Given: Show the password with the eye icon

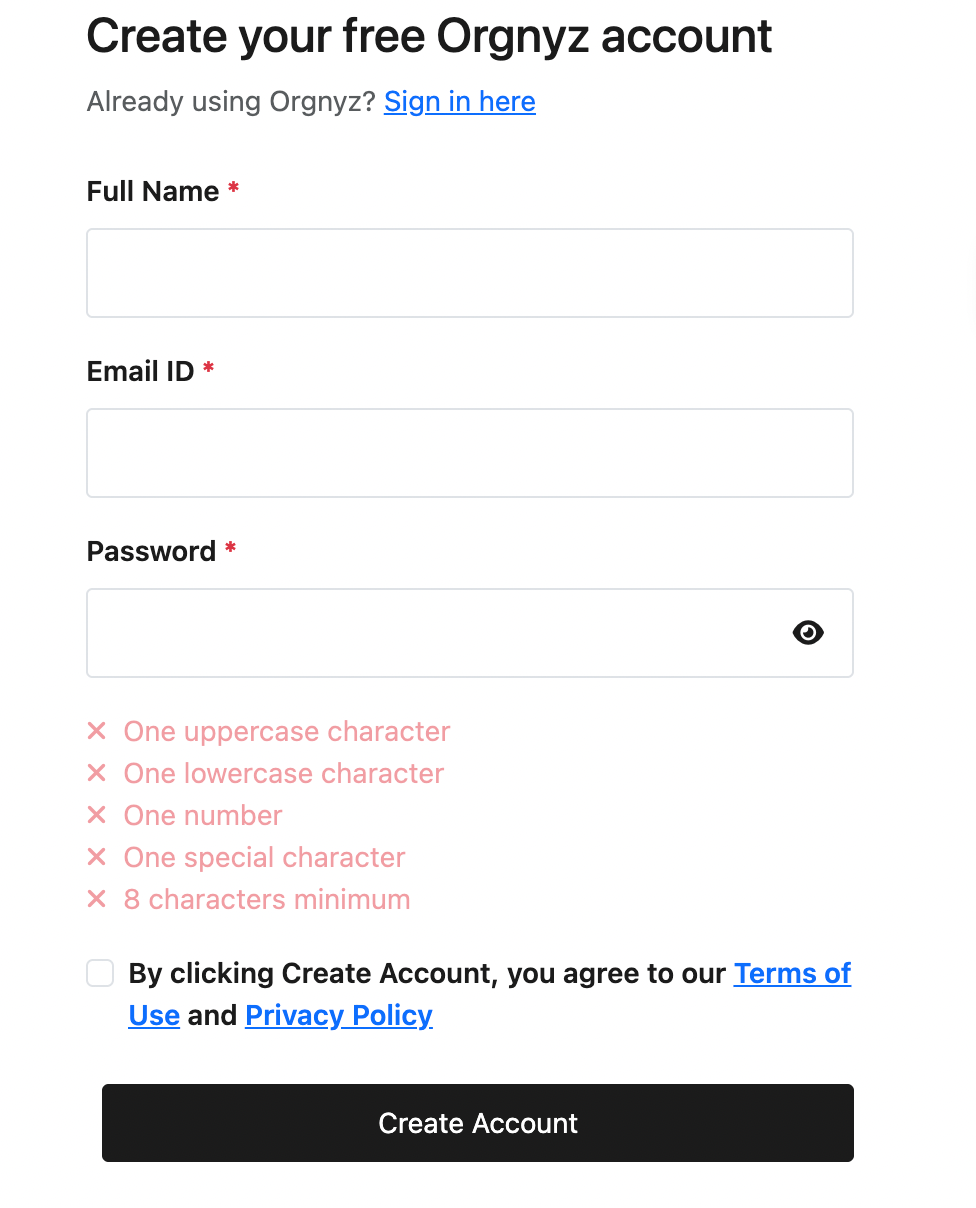Looking at the screenshot, I should (807, 633).
